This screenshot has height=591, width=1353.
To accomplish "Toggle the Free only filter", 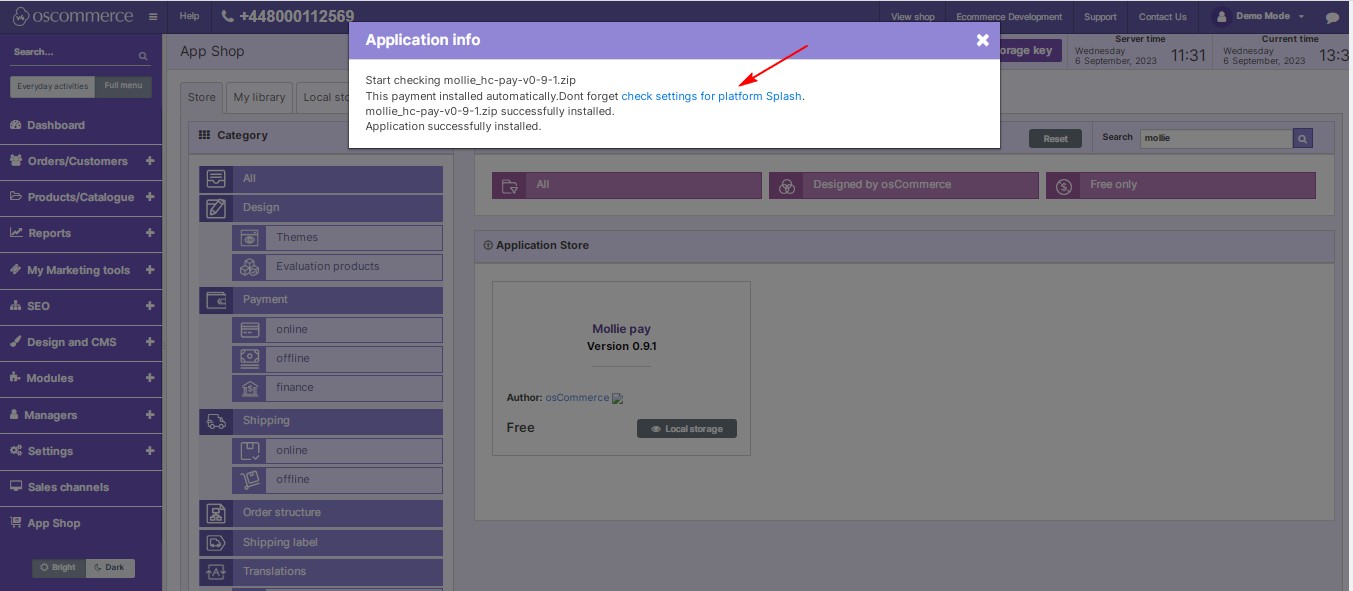I will 1181,185.
